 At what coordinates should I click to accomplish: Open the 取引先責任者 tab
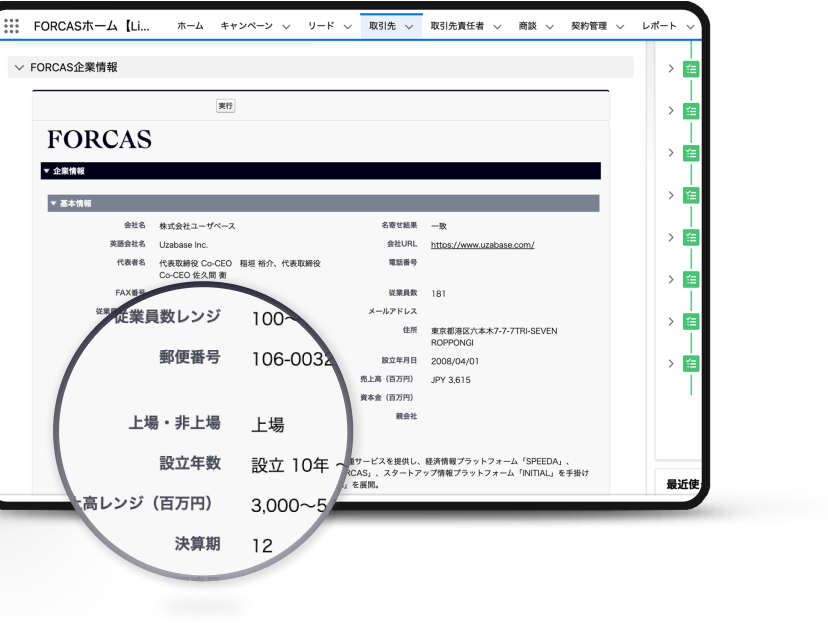(457, 26)
